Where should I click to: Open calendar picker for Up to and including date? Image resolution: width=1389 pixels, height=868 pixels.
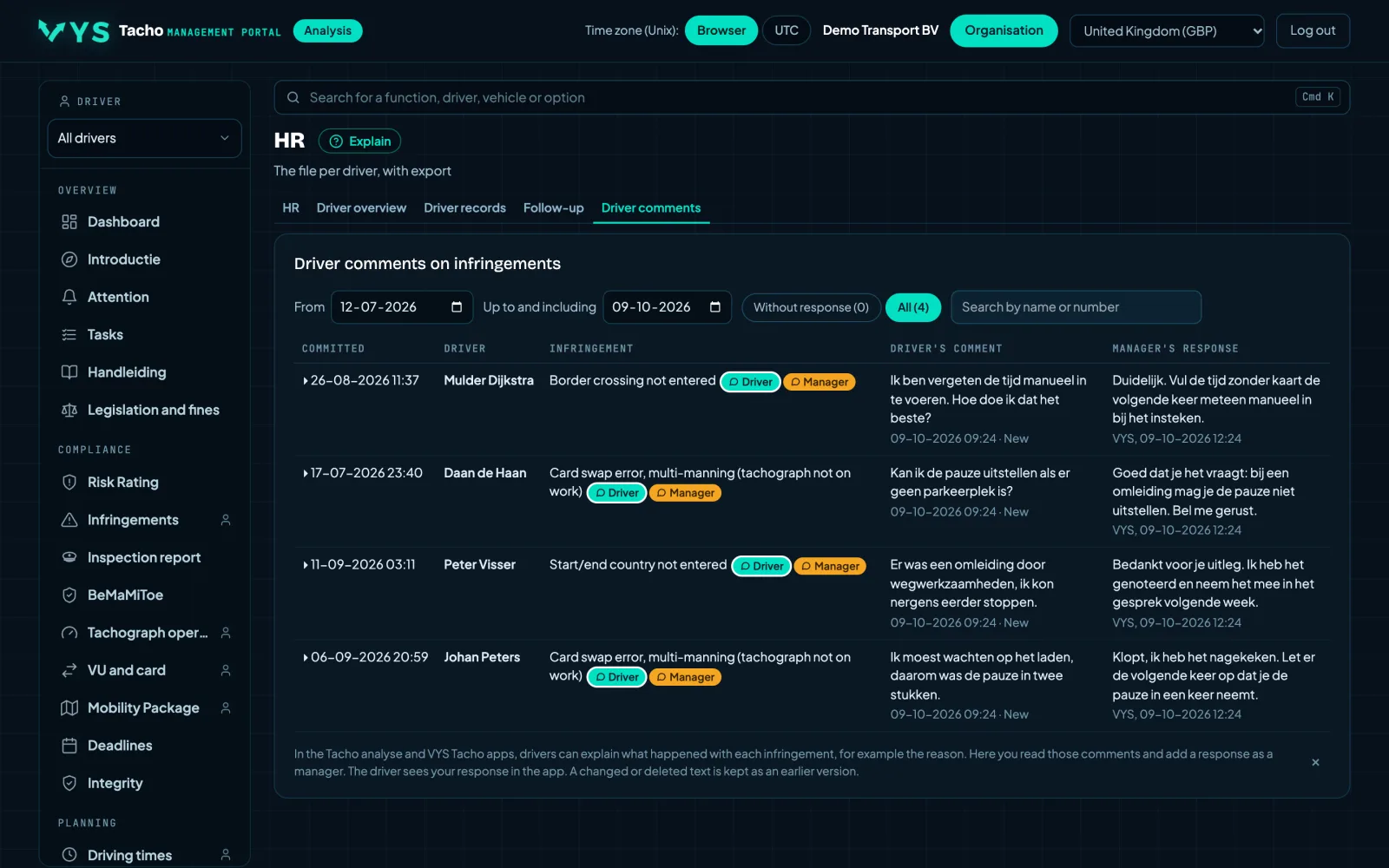(x=715, y=307)
